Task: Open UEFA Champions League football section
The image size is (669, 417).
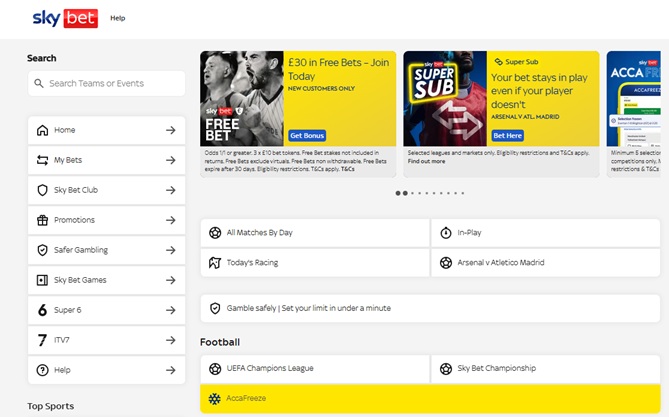Action: 315,369
